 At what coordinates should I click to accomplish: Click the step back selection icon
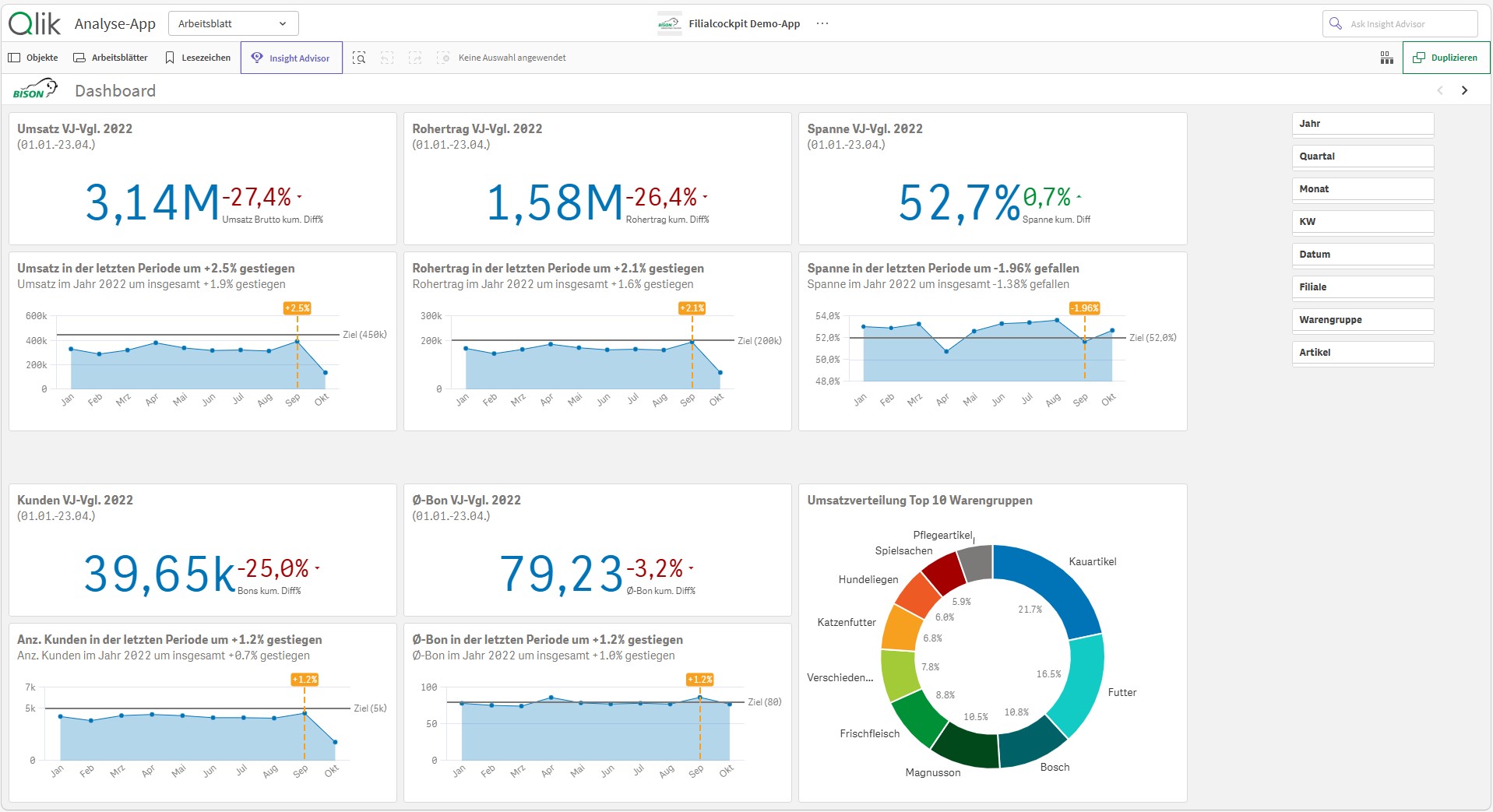tap(387, 58)
